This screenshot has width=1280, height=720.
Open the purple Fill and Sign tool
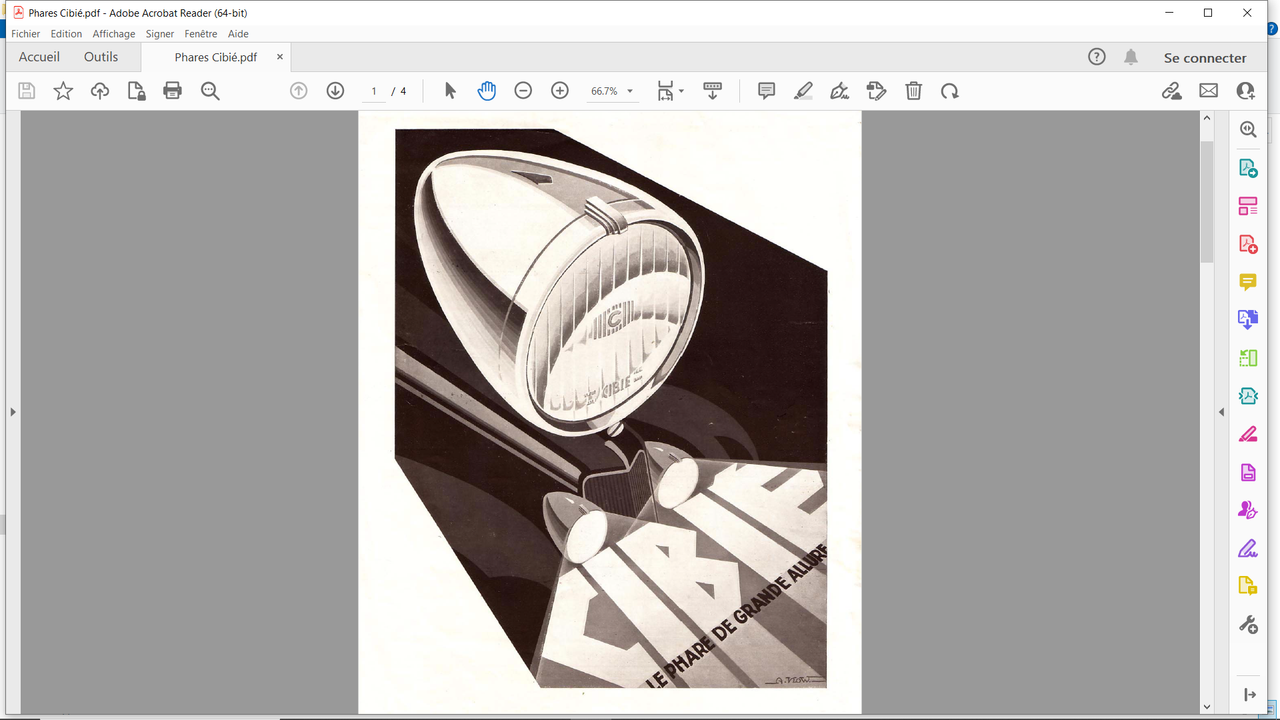(1248, 548)
